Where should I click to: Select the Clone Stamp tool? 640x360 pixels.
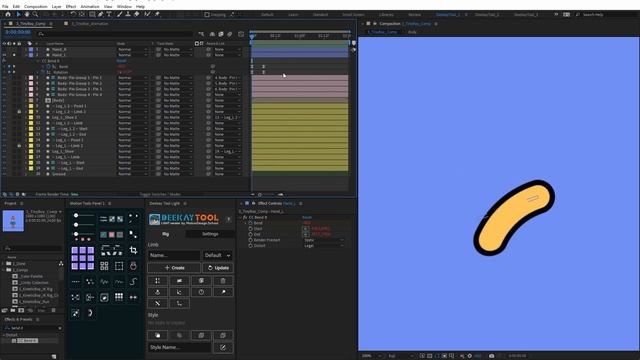coord(128,14)
